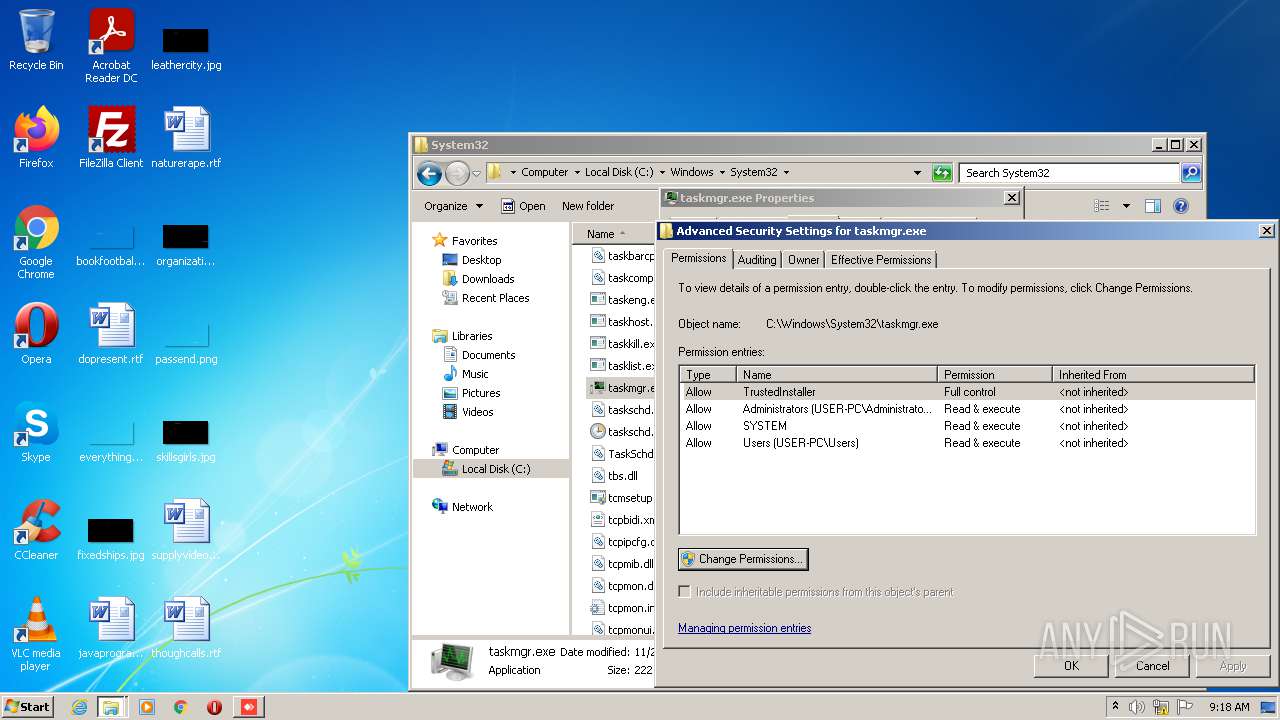Switch to the Auditing tab
Image resolution: width=1280 pixels, height=720 pixels.
(757, 260)
